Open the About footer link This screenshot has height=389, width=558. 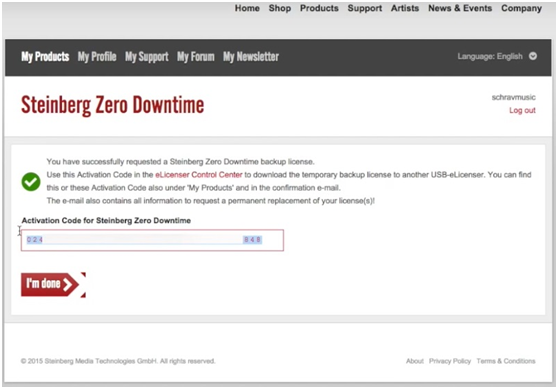[415, 361]
